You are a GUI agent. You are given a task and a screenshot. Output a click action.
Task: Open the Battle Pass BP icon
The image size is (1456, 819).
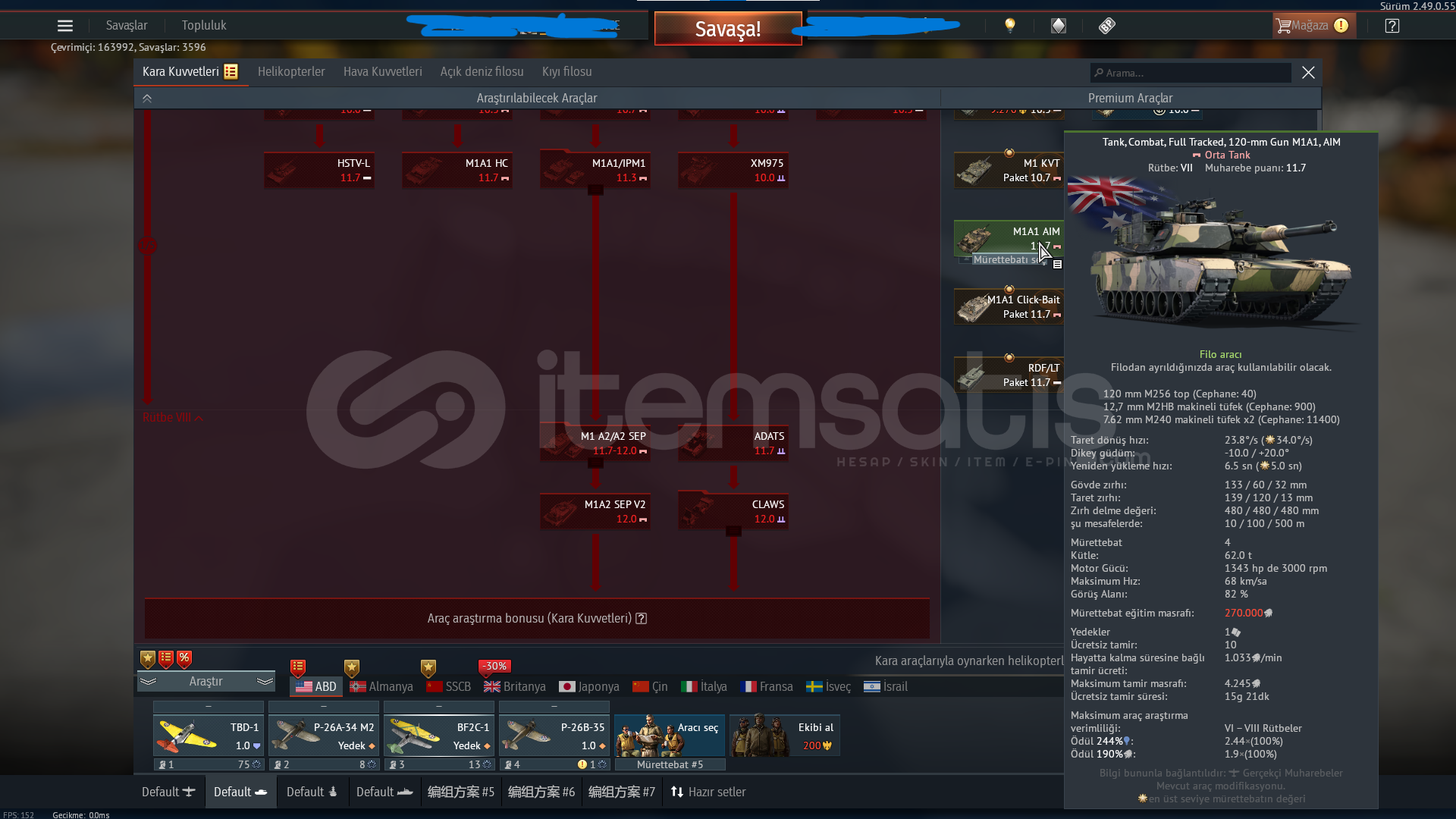1106,26
